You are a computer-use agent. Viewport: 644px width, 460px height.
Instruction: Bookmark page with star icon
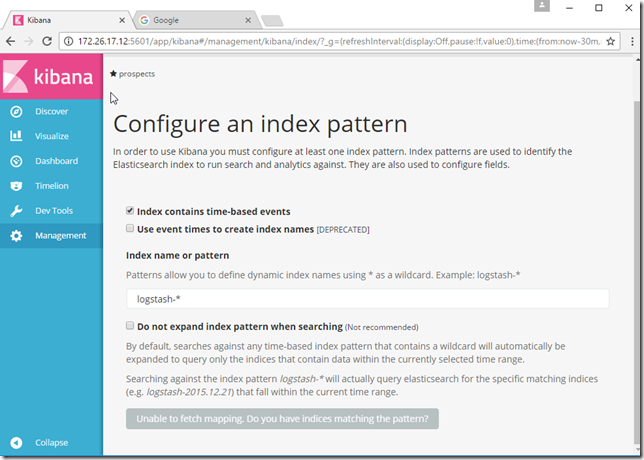610,41
